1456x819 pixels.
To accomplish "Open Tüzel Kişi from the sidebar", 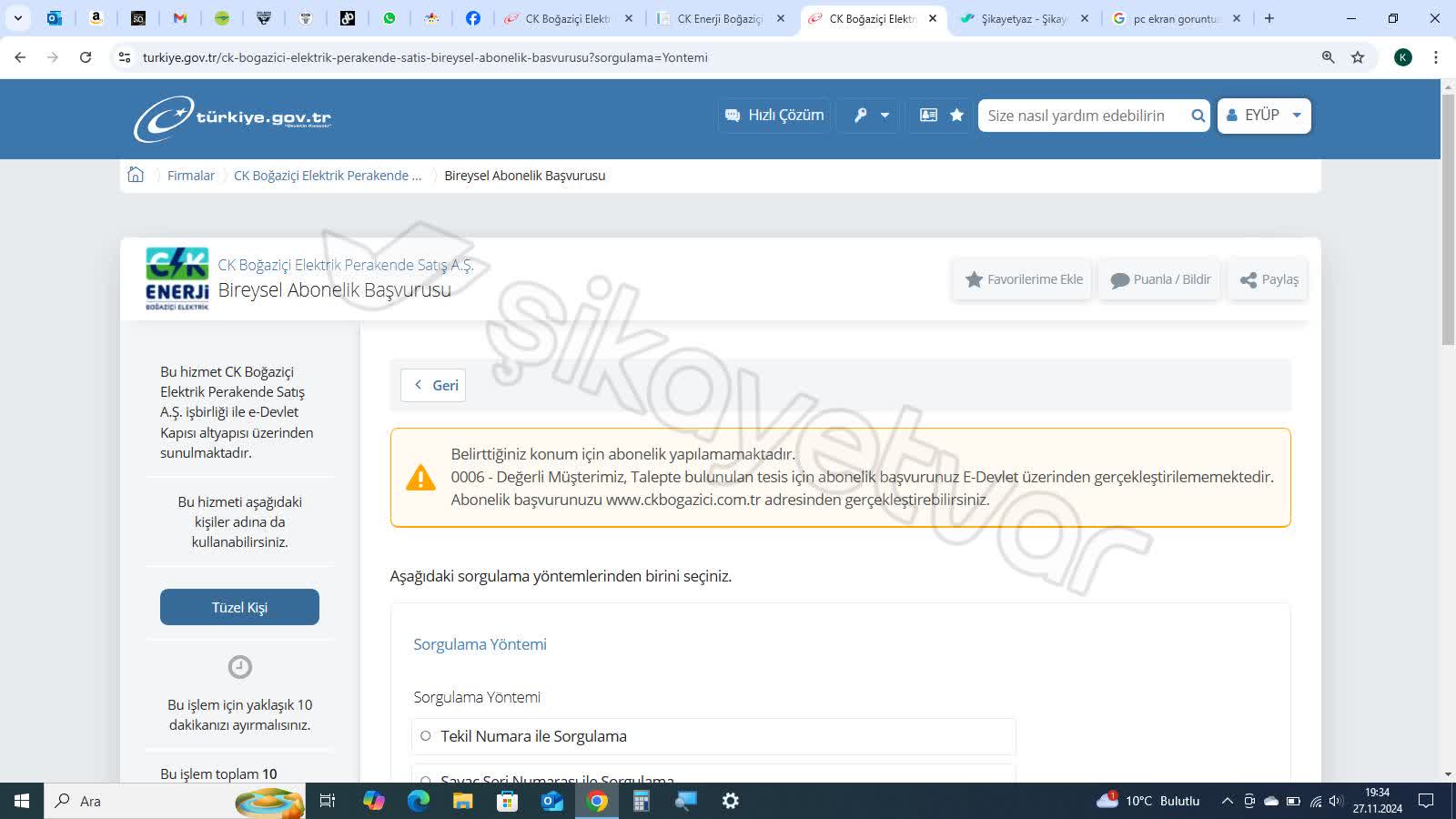I will 238,606.
